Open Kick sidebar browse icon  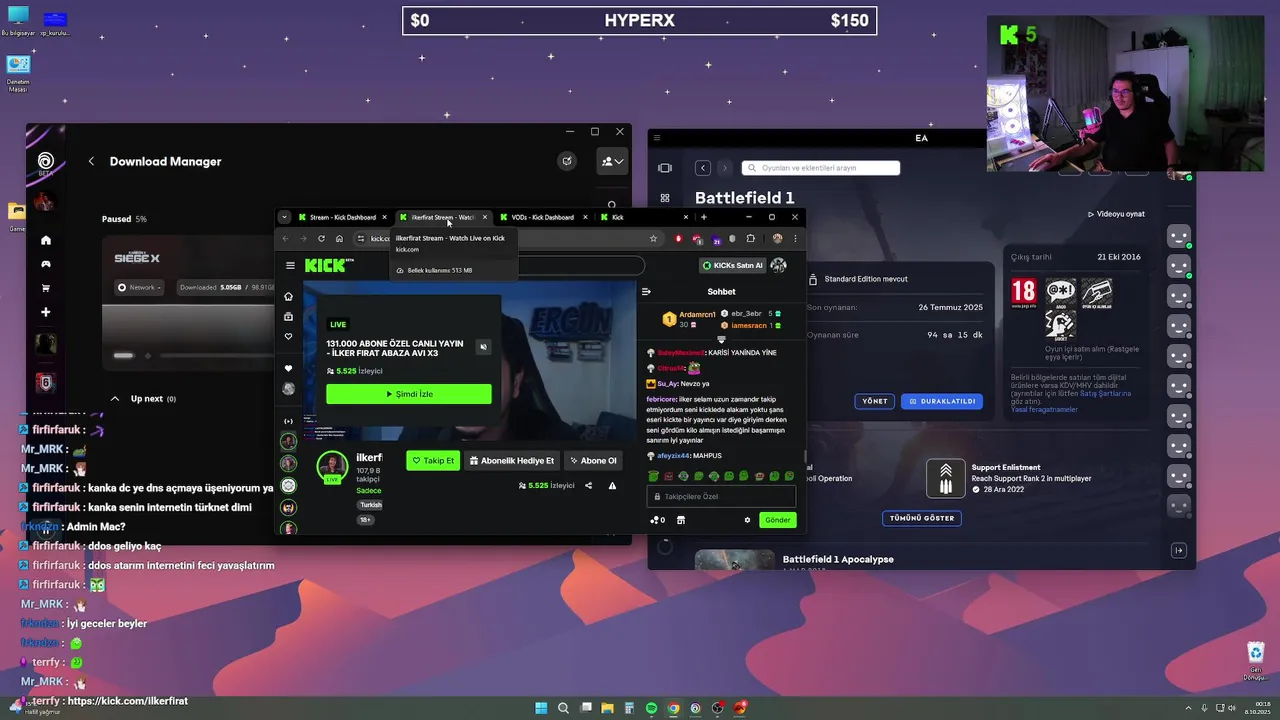[x=289, y=316]
